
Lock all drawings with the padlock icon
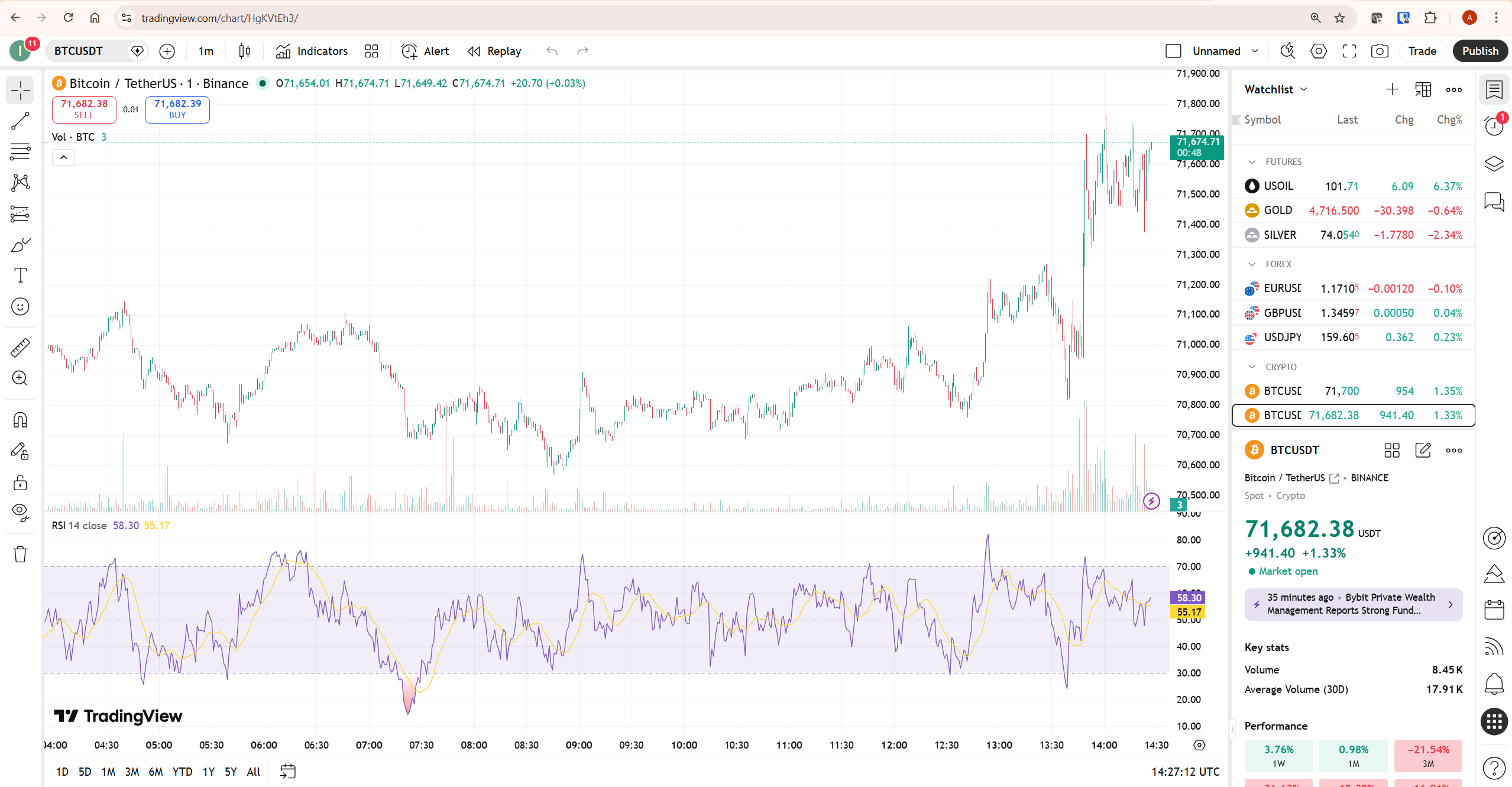tap(20, 482)
